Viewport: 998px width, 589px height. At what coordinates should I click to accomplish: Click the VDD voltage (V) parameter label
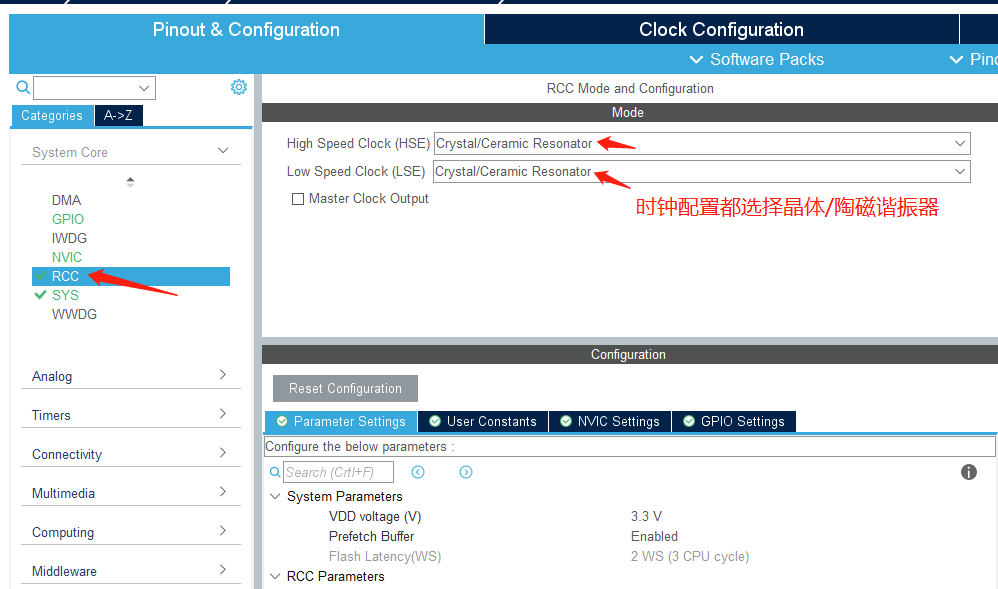pyautogui.click(x=375, y=516)
